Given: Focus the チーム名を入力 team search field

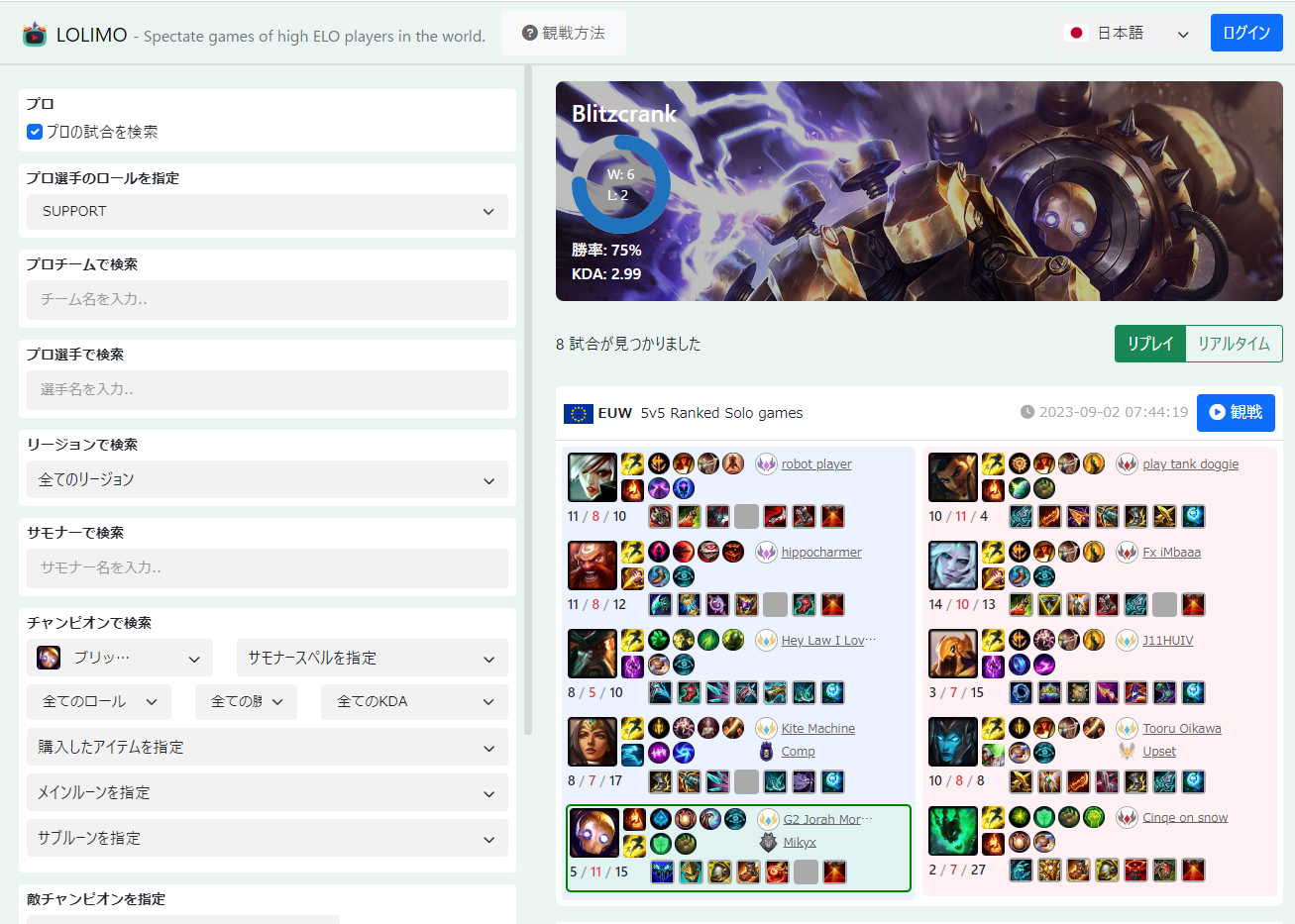Looking at the screenshot, I should 268,299.
